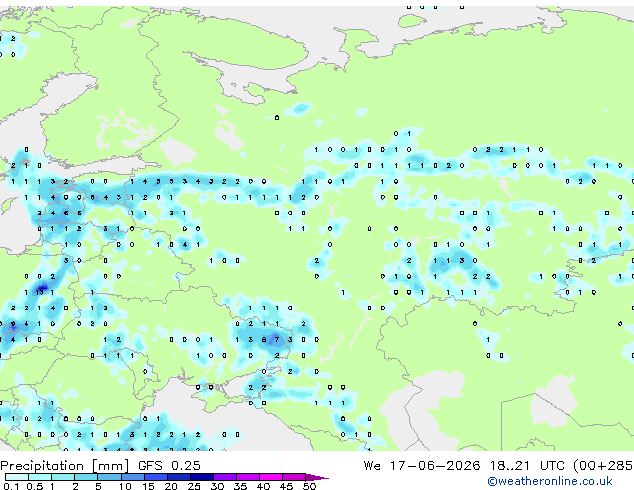This screenshot has height=490, width=634.
Task: Click the 20 mm dark blue legend swatch
Action: click(x=179, y=477)
